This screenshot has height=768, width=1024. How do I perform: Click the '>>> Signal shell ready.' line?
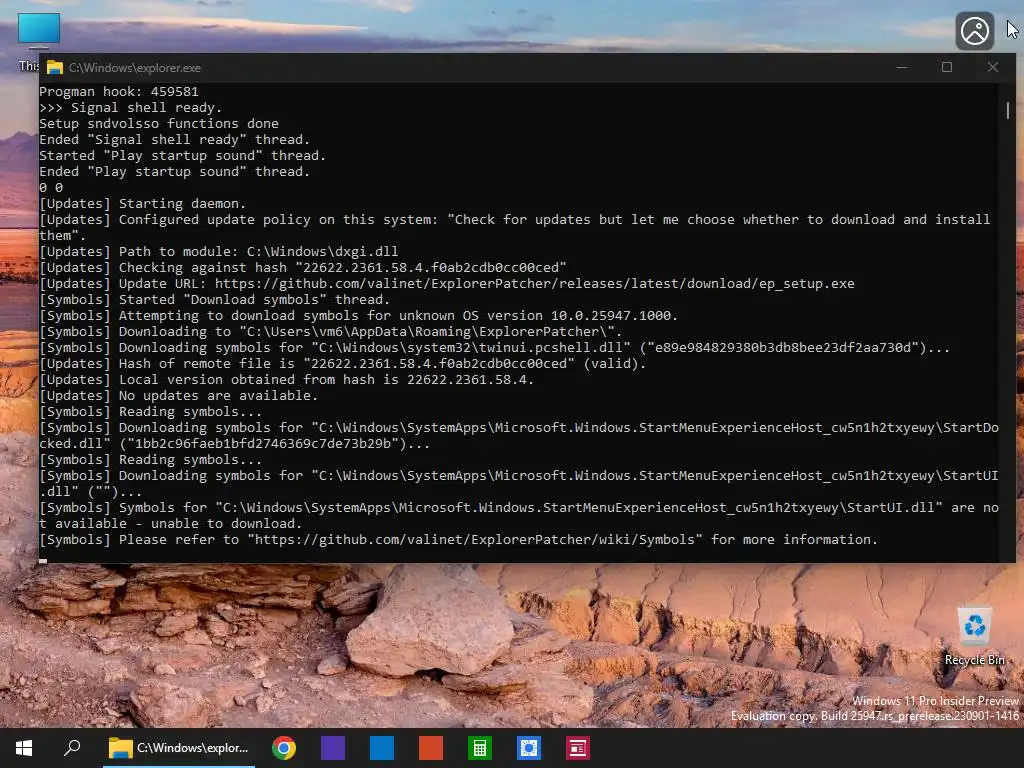coord(131,107)
